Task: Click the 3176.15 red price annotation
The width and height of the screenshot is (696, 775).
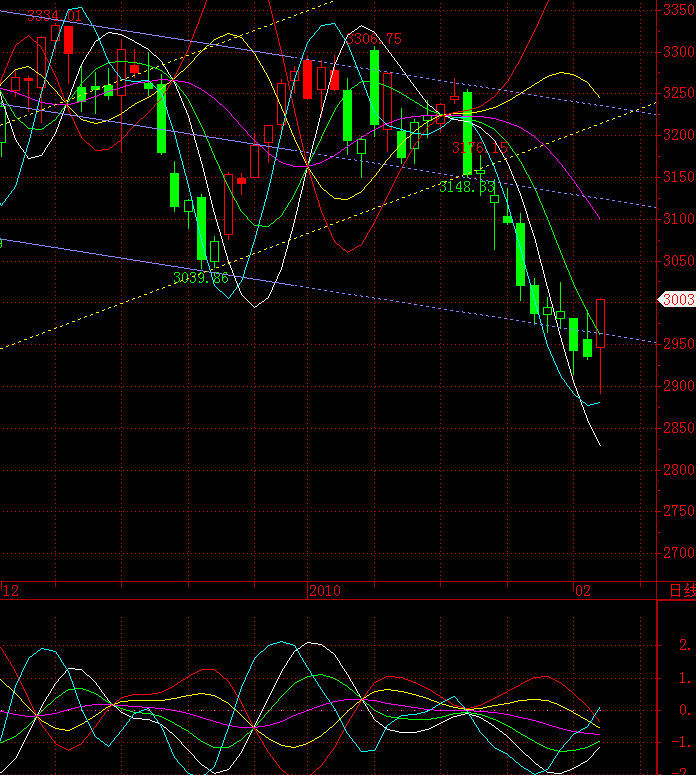Action: pyautogui.click(x=479, y=148)
